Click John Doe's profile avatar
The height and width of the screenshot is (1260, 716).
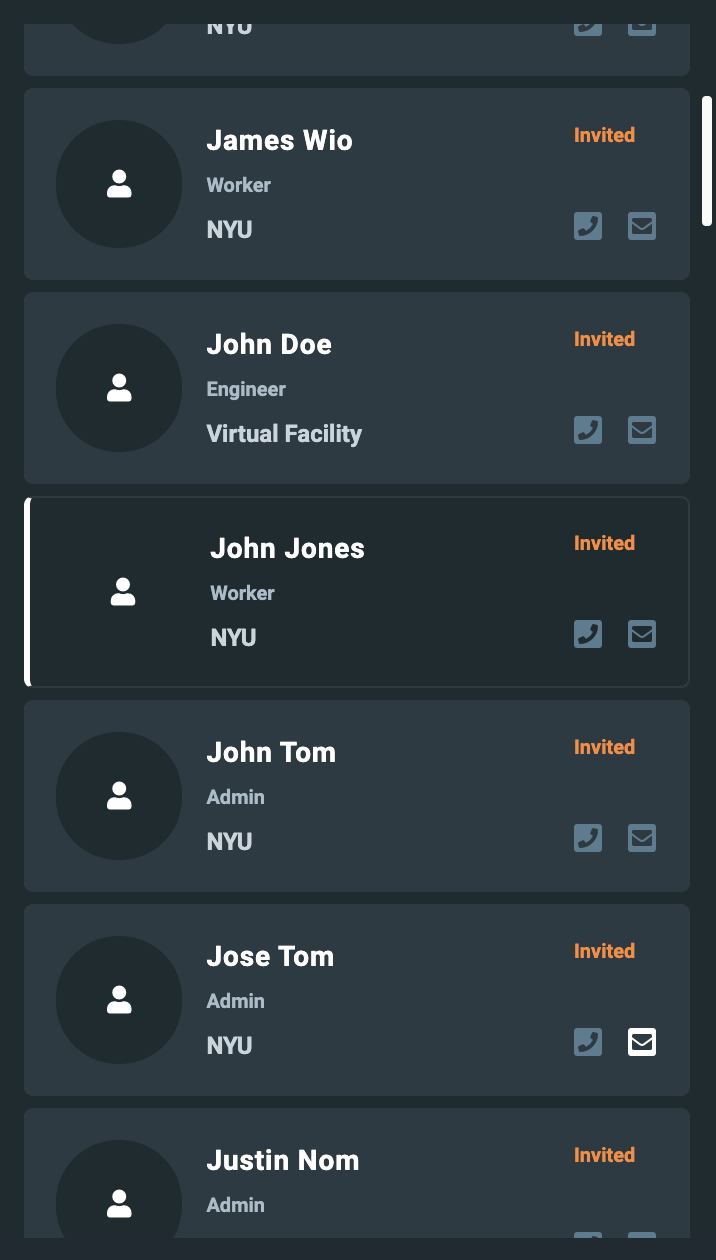(119, 388)
